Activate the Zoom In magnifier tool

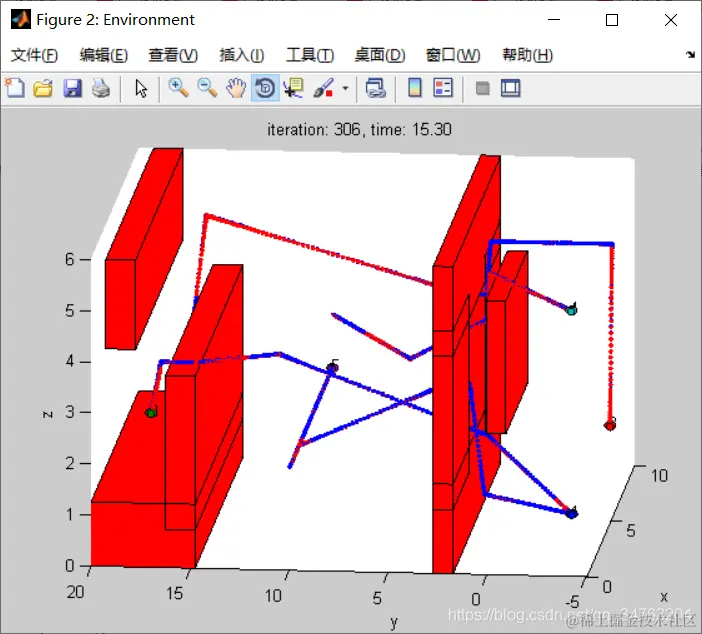[x=178, y=88]
